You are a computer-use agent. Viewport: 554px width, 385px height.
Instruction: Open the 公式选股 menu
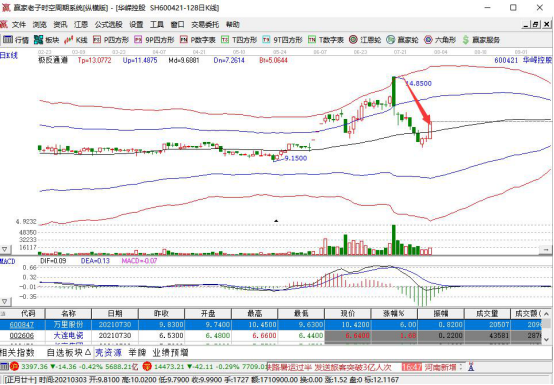click(108, 24)
